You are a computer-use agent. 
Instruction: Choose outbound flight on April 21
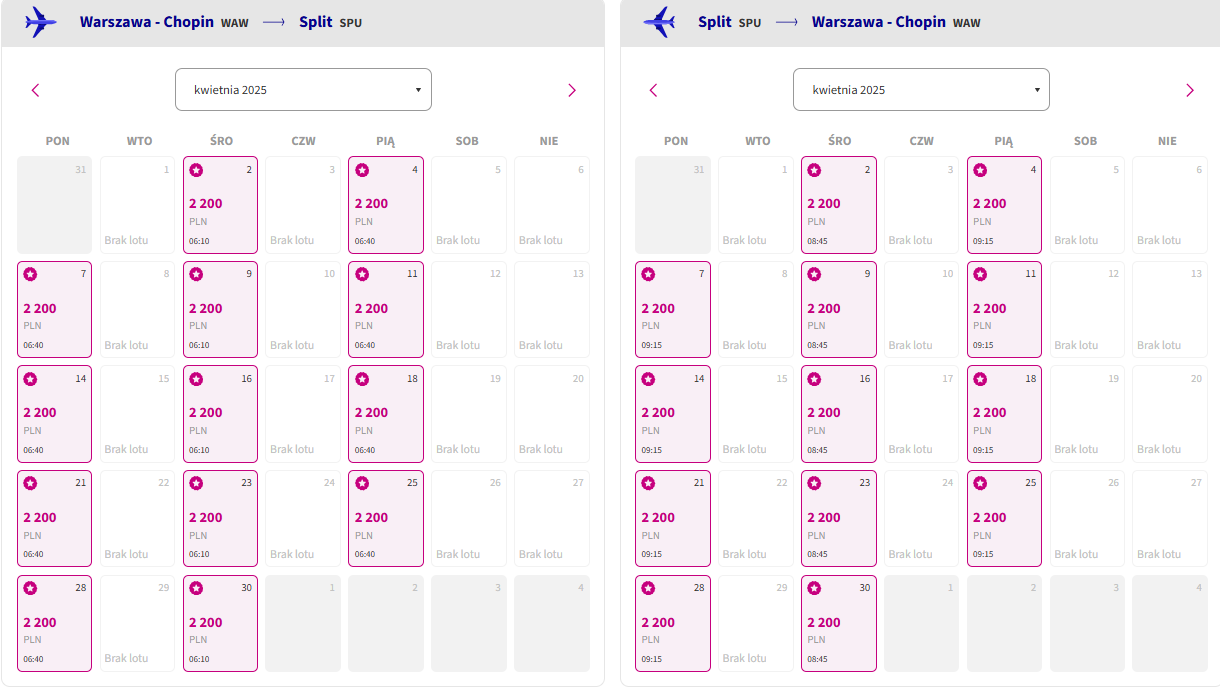(x=54, y=518)
